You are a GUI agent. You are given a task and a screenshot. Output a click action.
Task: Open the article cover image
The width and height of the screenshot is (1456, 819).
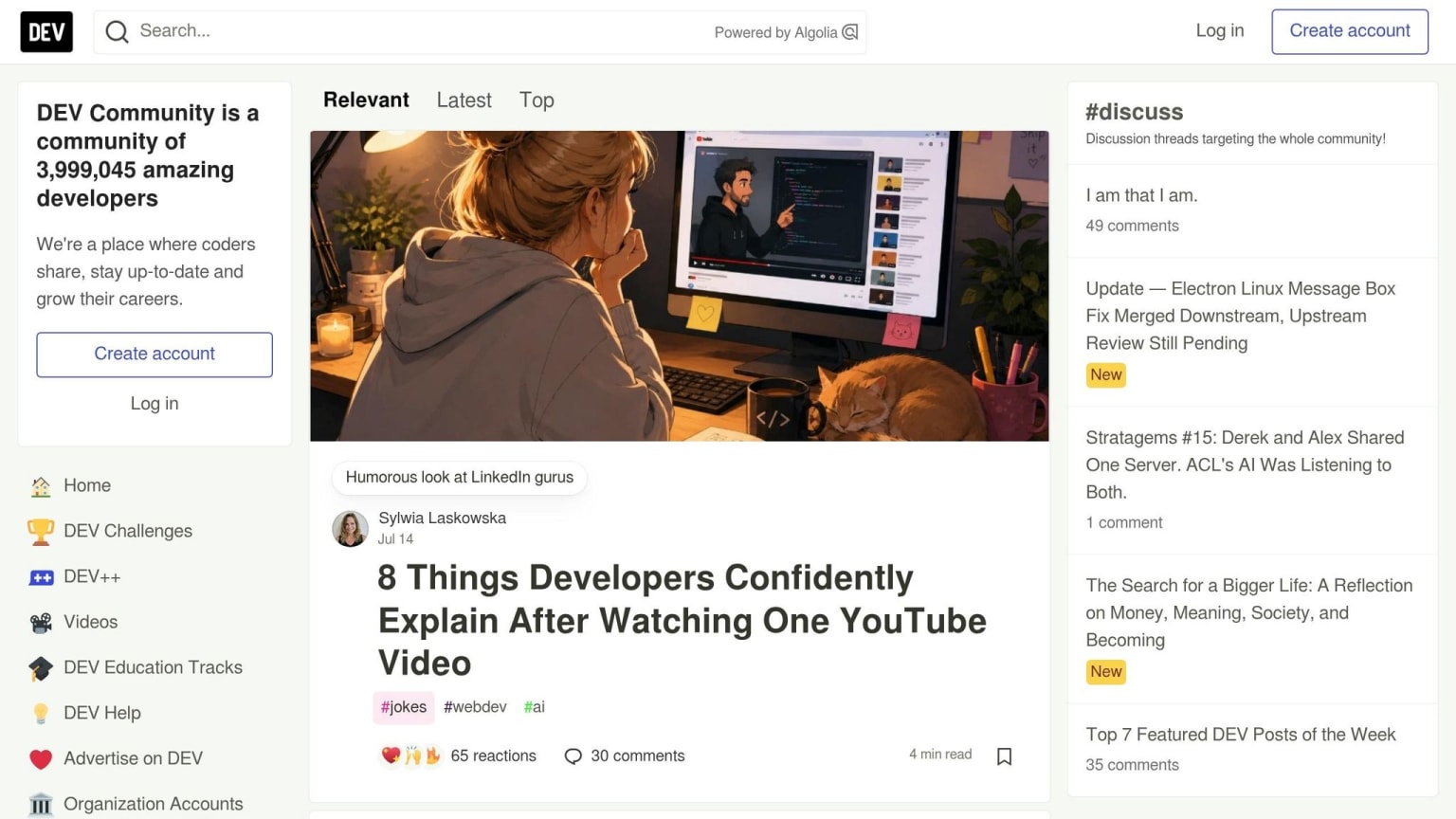click(679, 286)
